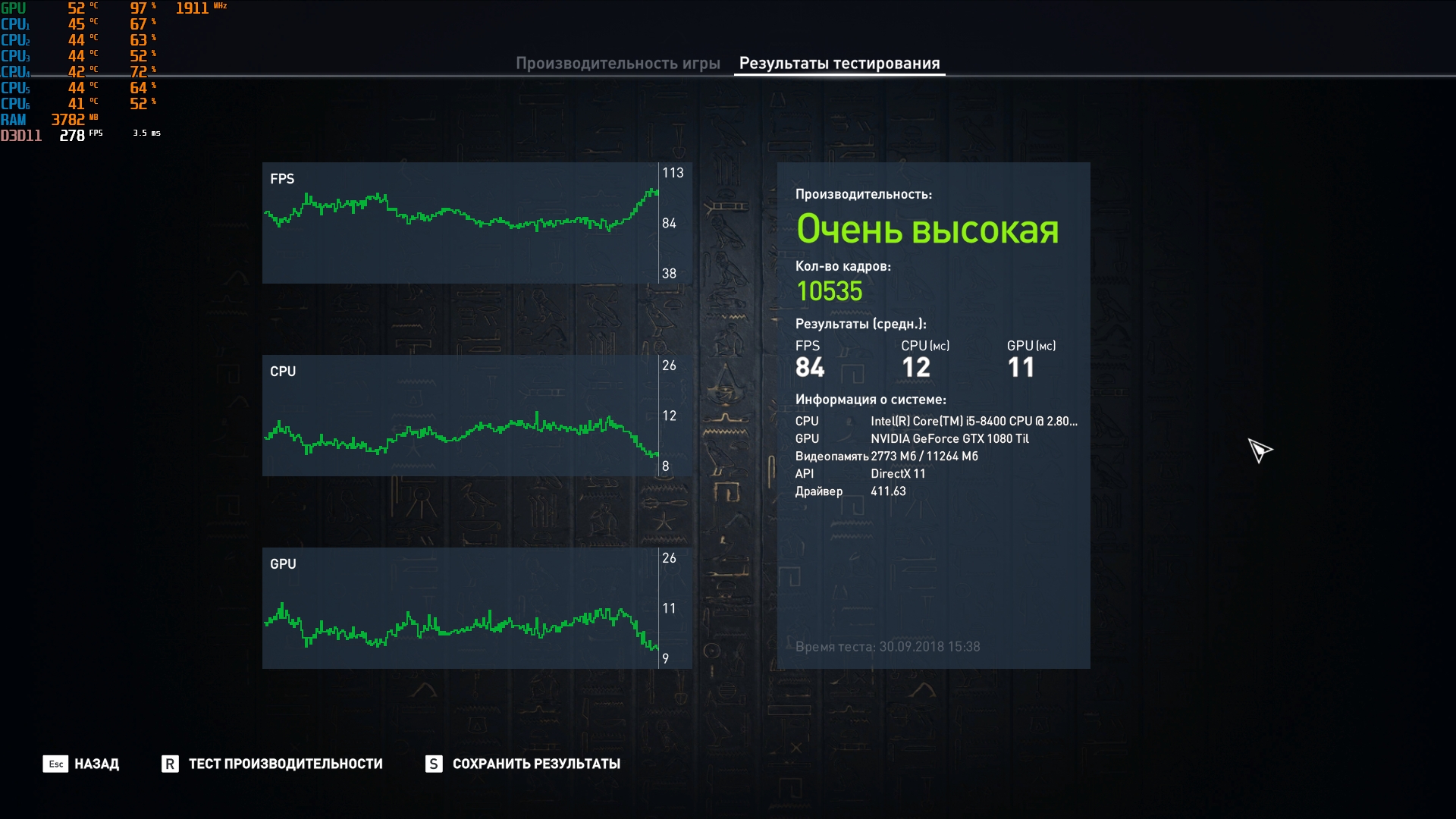Click the frame count 10535
Screen dimensions: 1456x819
[829, 291]
